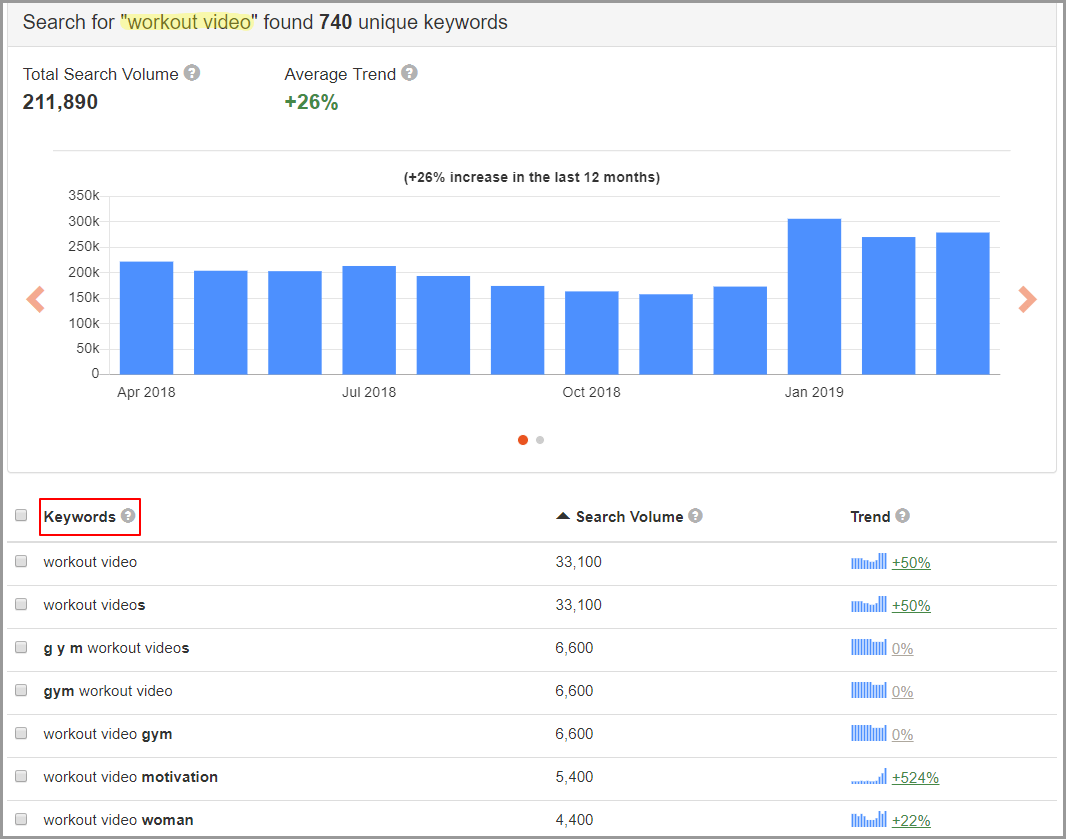Open +524% trend link
This screenshot has height=839, width=1066.
pos(915,778)
